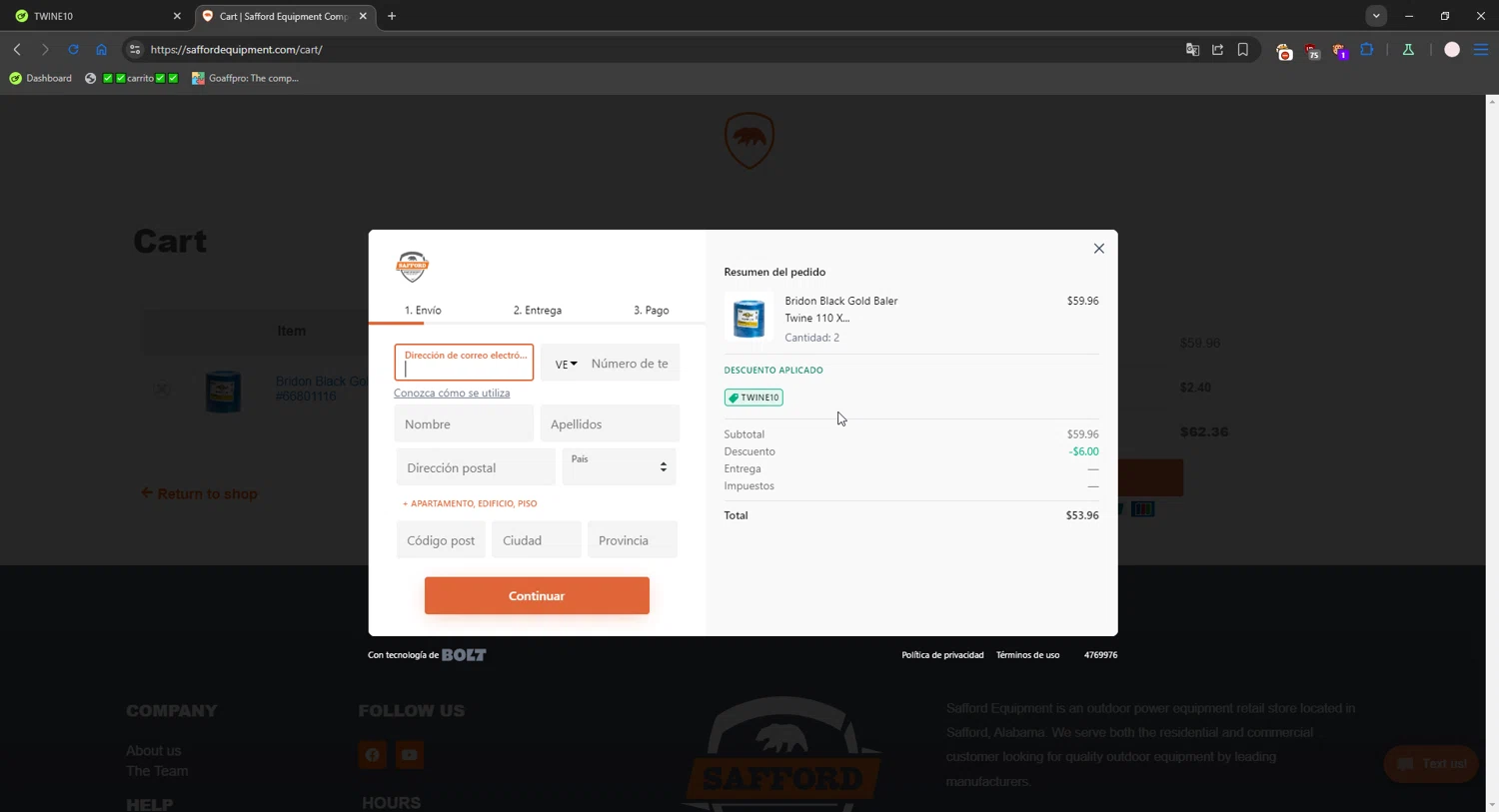Open the carrito bookmark
This screenshot has width=1499, height=812.
pos(132,78)
